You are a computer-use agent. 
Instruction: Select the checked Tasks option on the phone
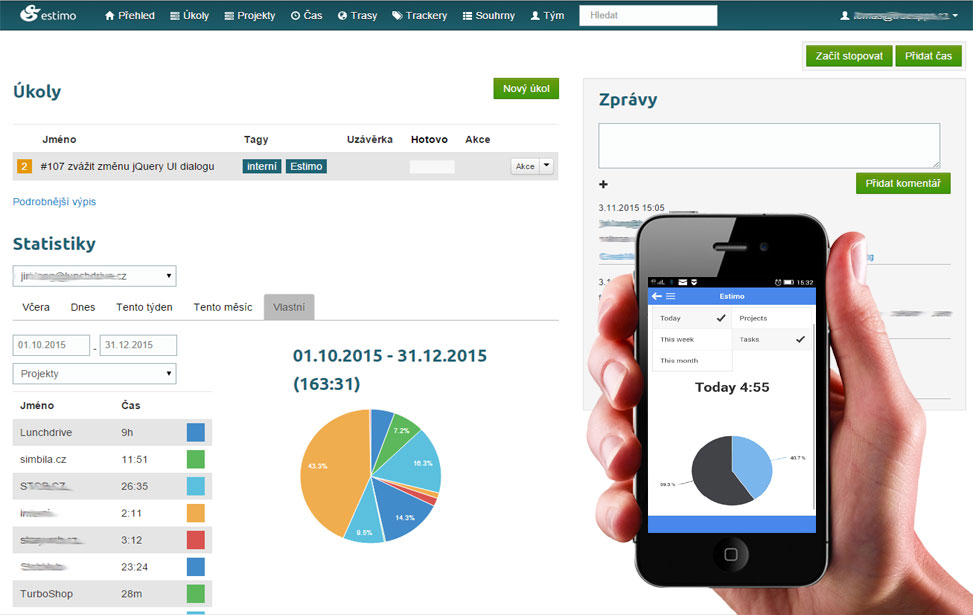pyautogui.click(x=772, y=340)
